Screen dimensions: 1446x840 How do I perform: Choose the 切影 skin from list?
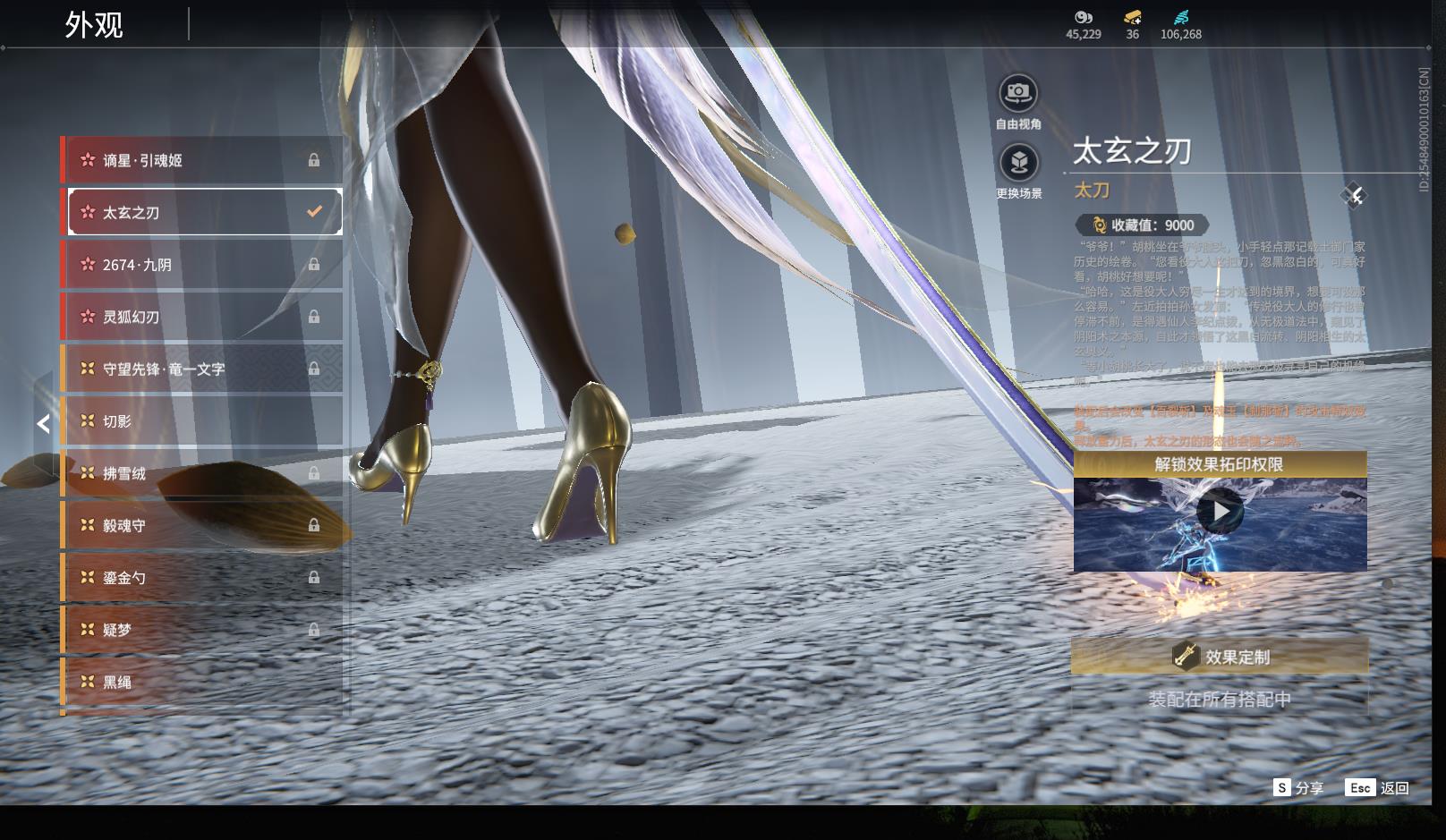point(202,421)
